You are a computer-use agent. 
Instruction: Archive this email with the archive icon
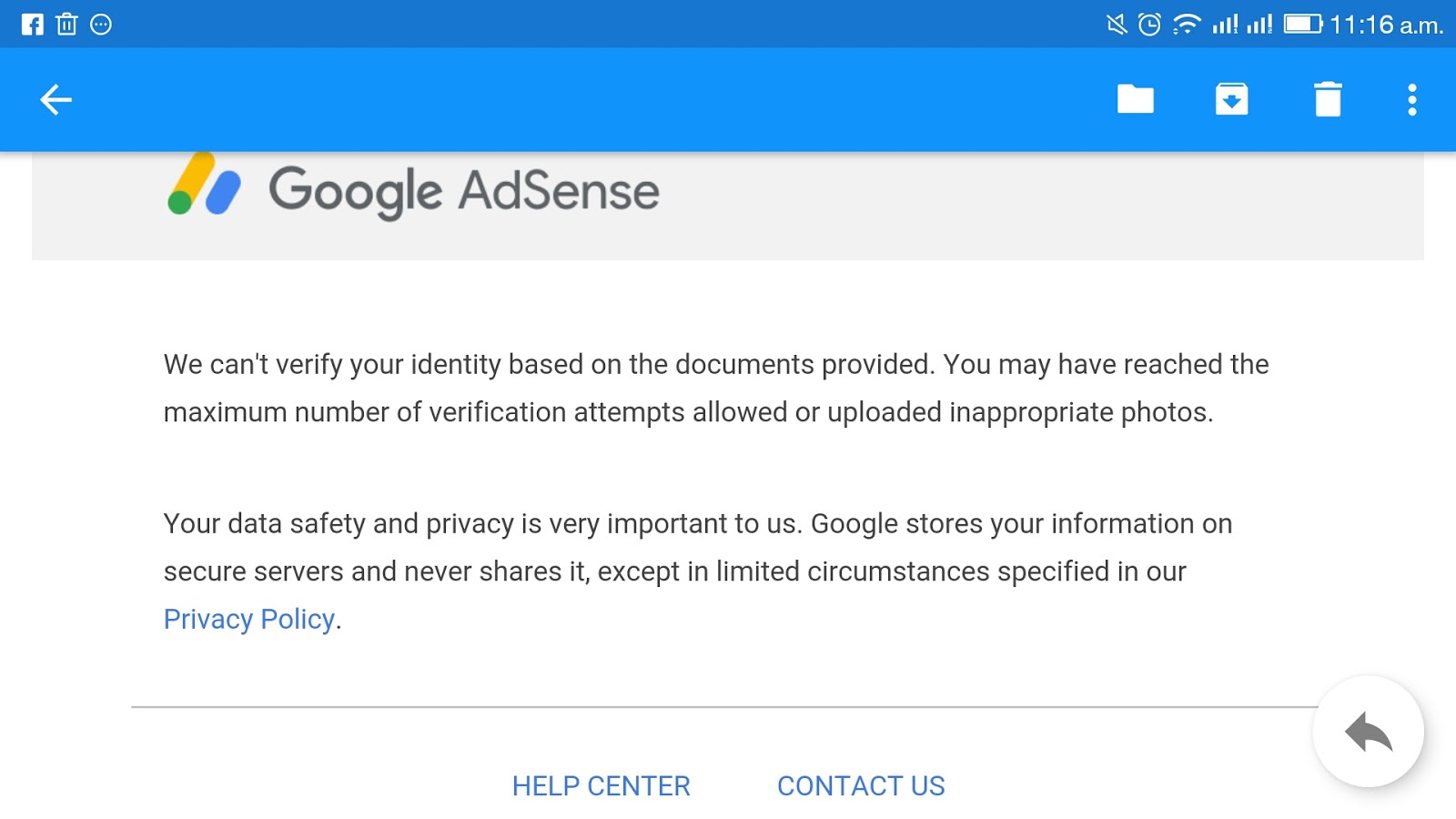(x=1231, y=99)
